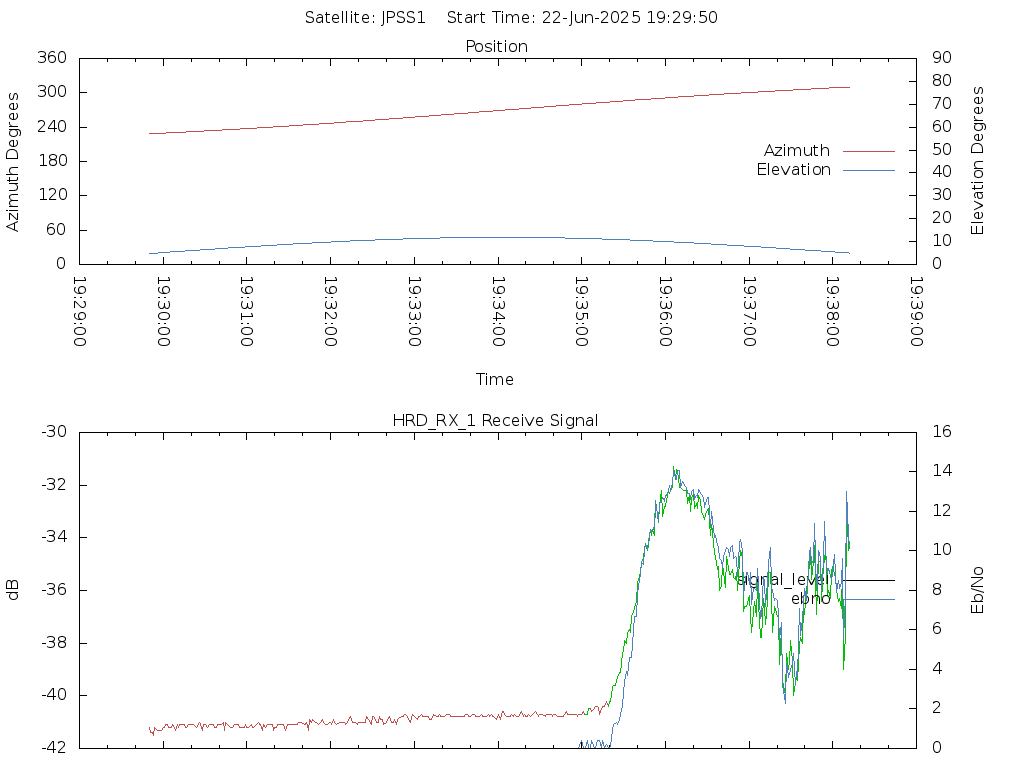Image resolution: width=1024 pixels, height=768 pixels.
Task: Click the 60 tick on Azimuth Degrees axis
Action: tap(57, 230)
